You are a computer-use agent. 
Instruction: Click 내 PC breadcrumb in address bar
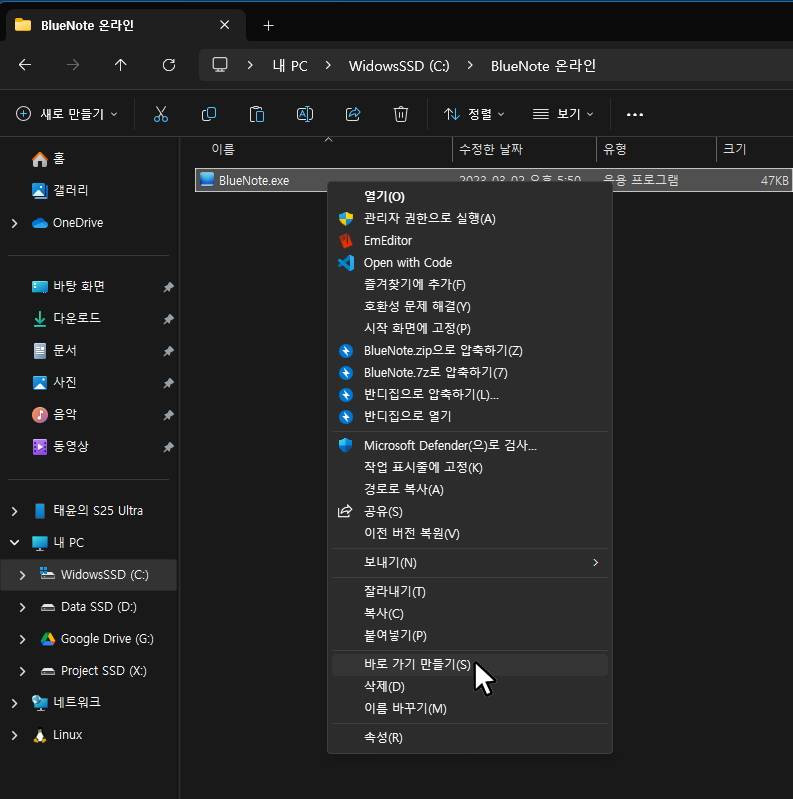tap(290, 66)
